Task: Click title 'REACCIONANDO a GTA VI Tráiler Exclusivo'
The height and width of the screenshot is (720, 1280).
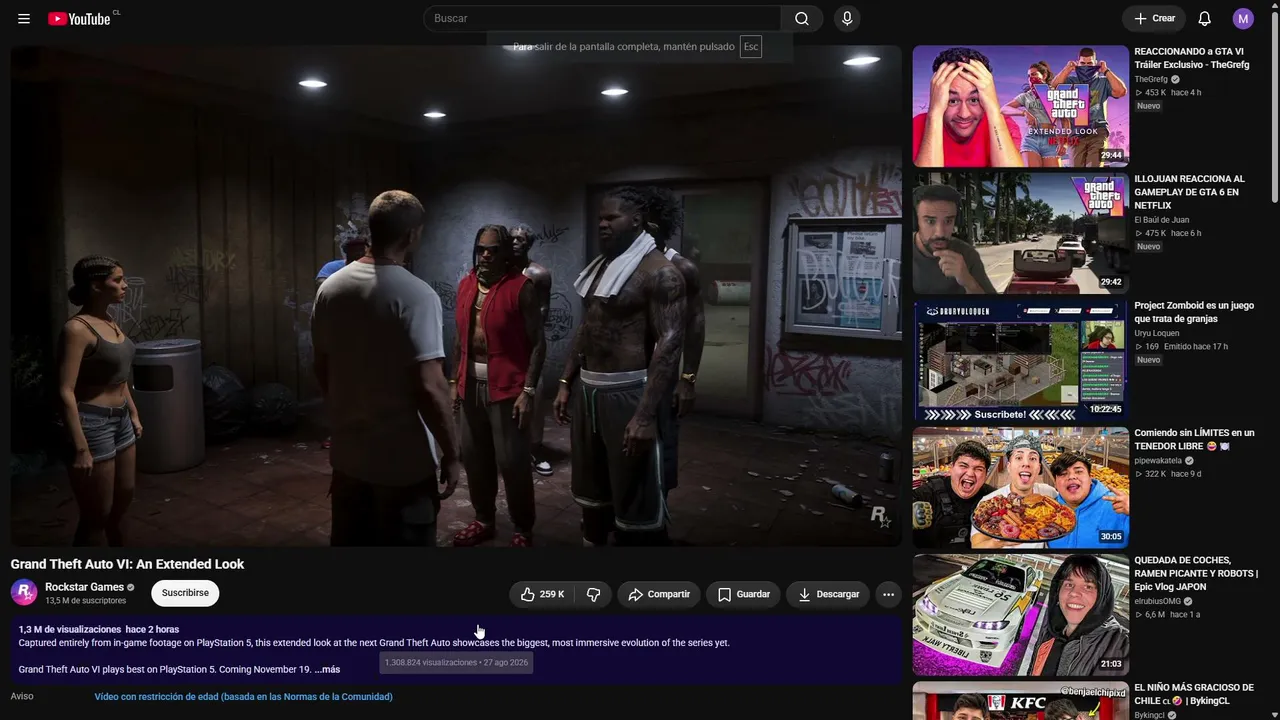Action: pos(1192,58)
